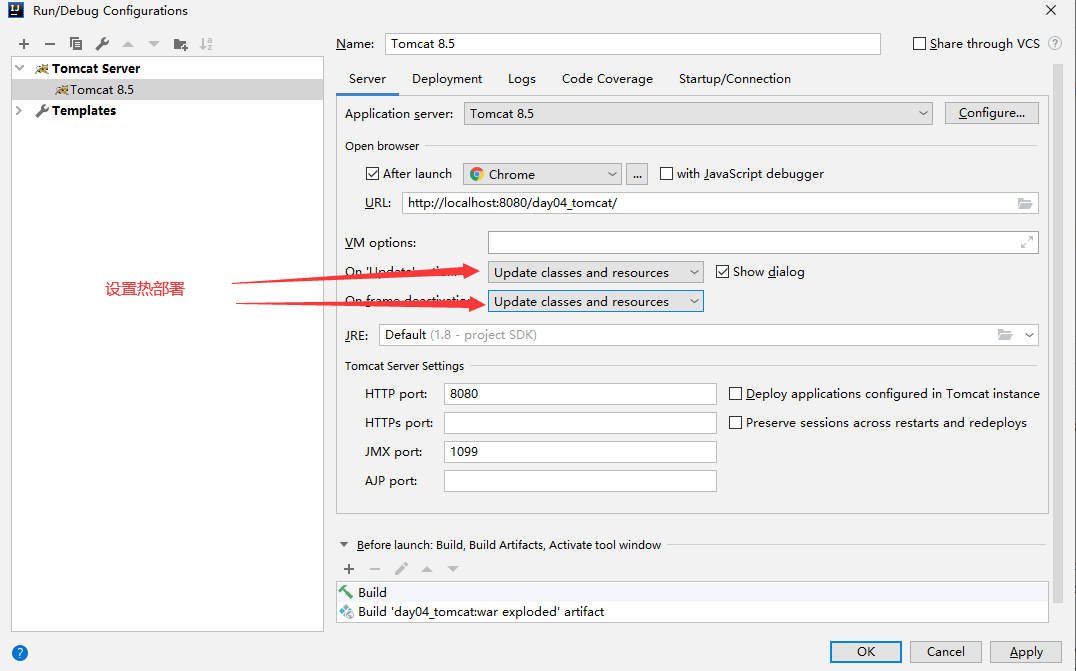1076x671 pixels.
Task: Click the Apply button
Action: (1026, 652)
